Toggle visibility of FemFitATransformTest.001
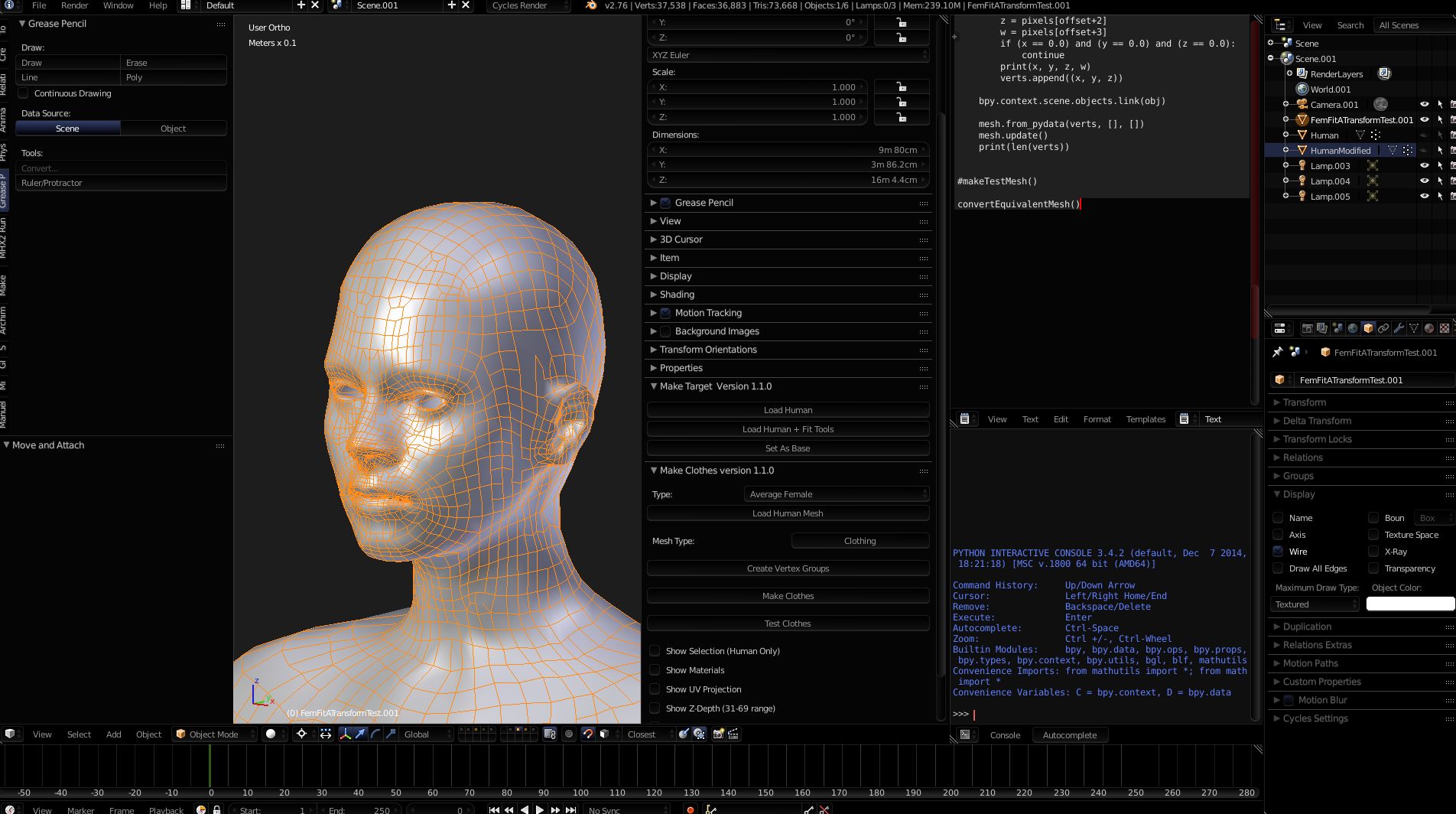 (1424, 119)
